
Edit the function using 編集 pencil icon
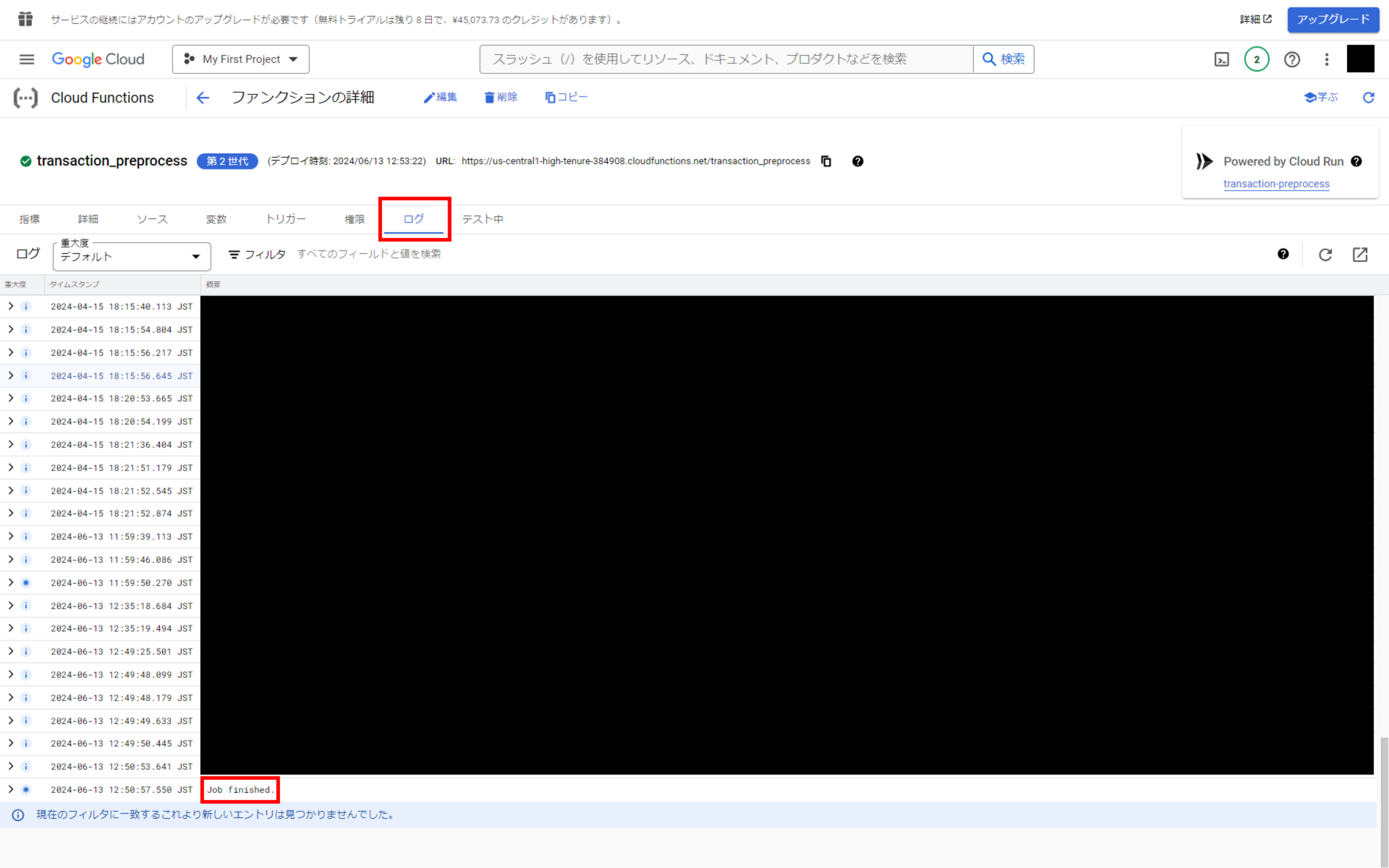pyautogui.click(x=440, y=97)
